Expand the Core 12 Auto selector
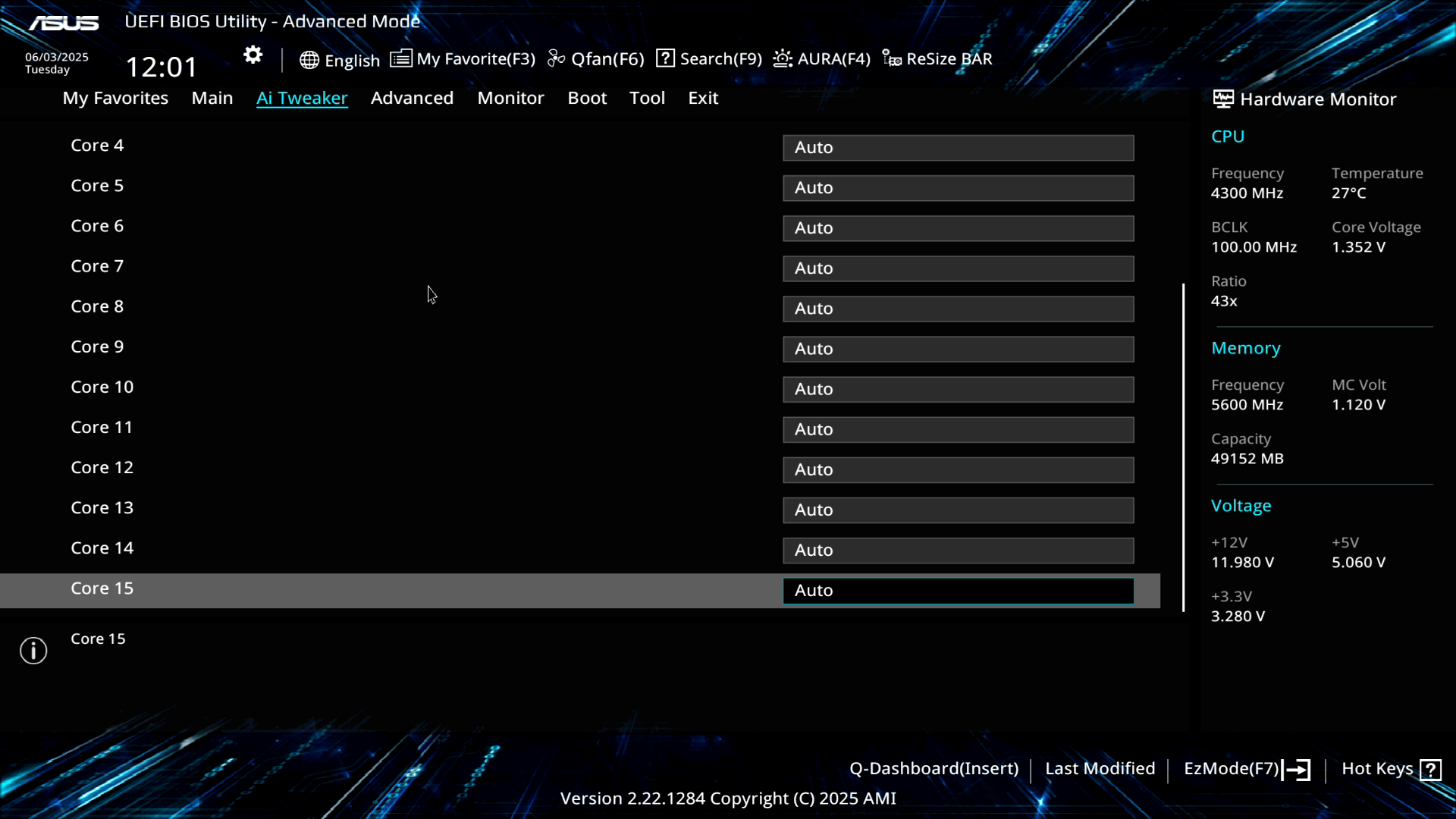1456x819 pixels. (958, 470)
